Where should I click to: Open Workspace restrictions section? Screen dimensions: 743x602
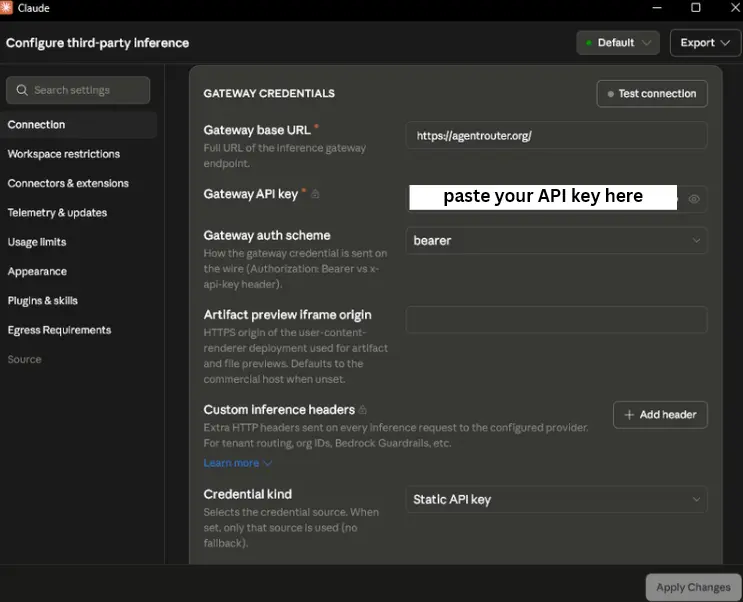(63, 154)
